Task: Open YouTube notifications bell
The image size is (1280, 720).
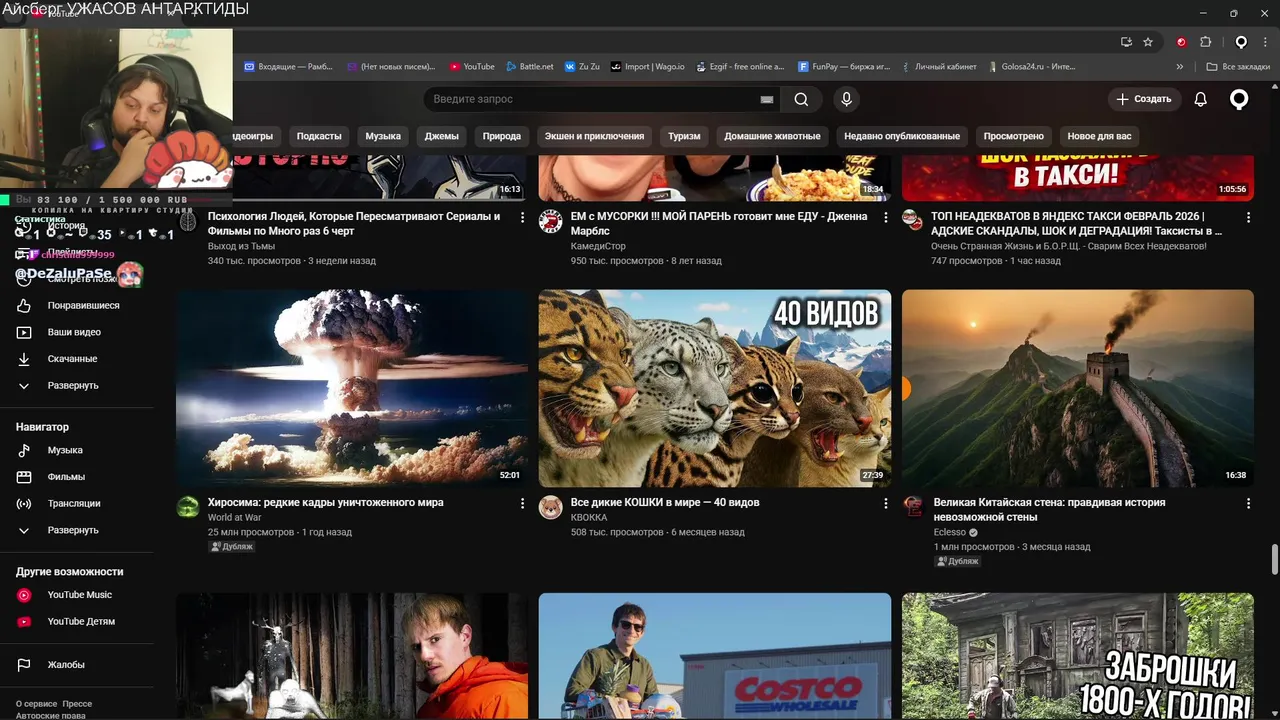Action: coord(1201,99)
